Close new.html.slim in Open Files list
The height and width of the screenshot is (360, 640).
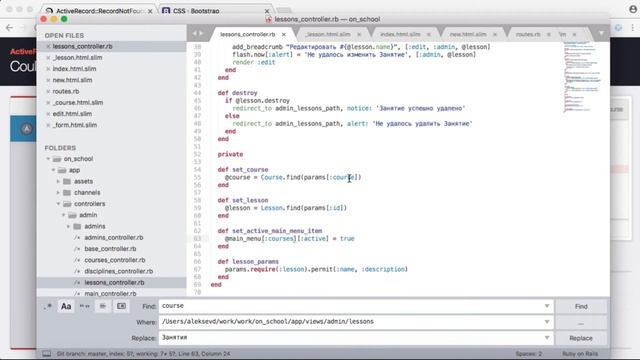pyautogui.click(x=48, y=80)
